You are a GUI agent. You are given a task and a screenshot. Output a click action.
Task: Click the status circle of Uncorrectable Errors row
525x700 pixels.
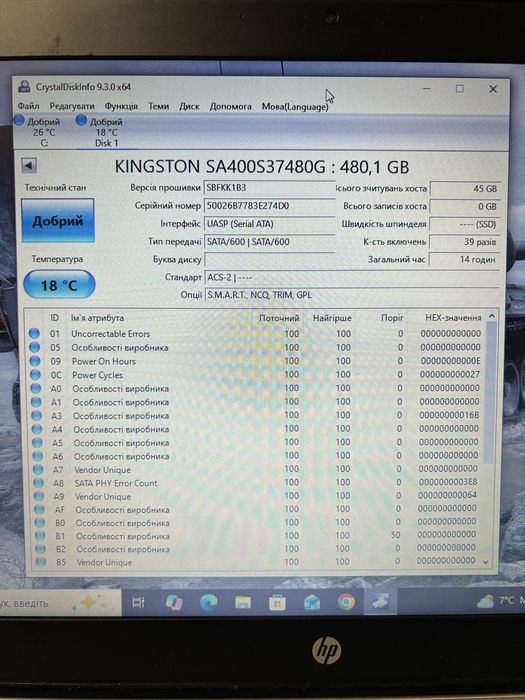34,333
